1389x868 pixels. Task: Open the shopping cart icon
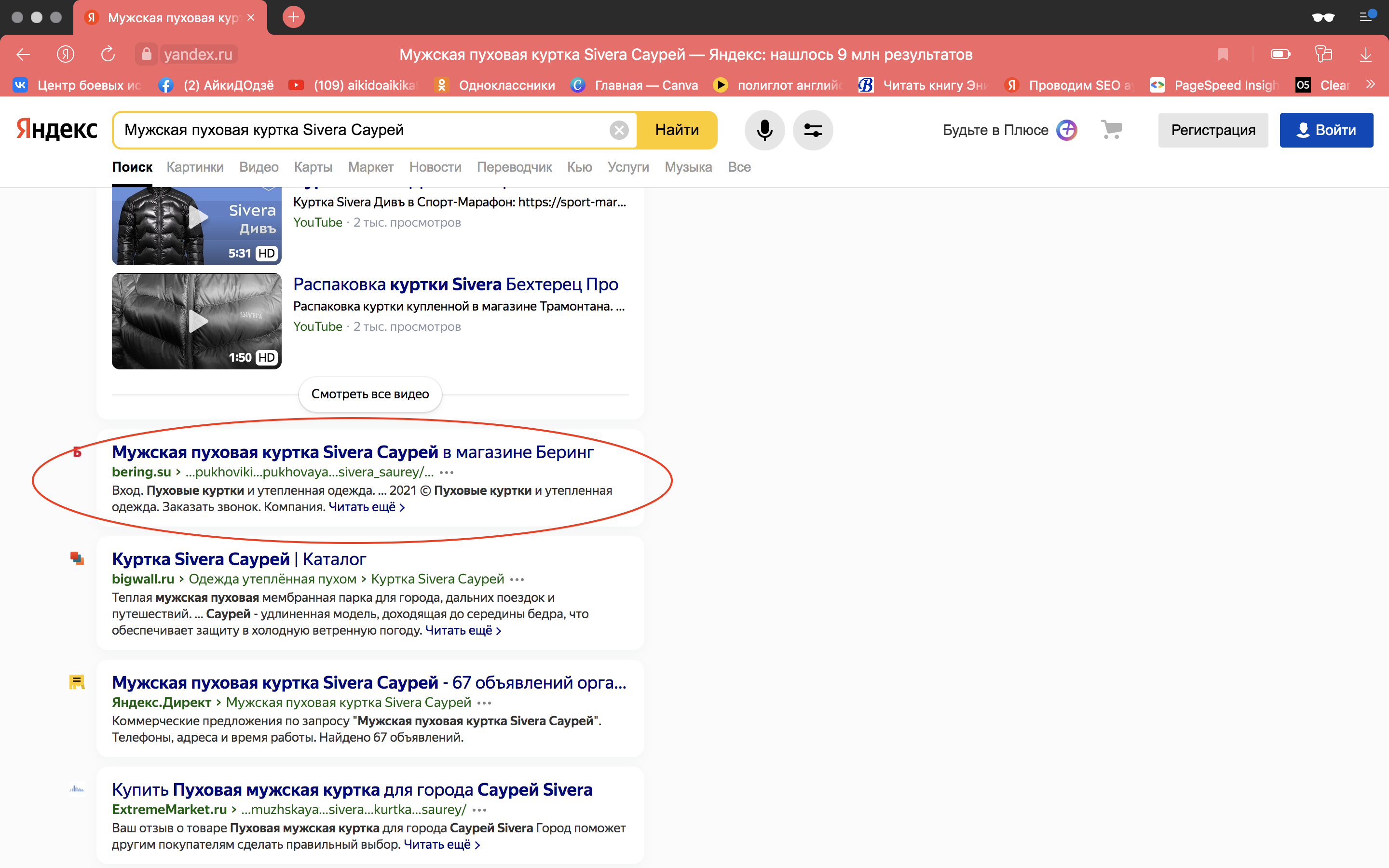click(1111, 129)
